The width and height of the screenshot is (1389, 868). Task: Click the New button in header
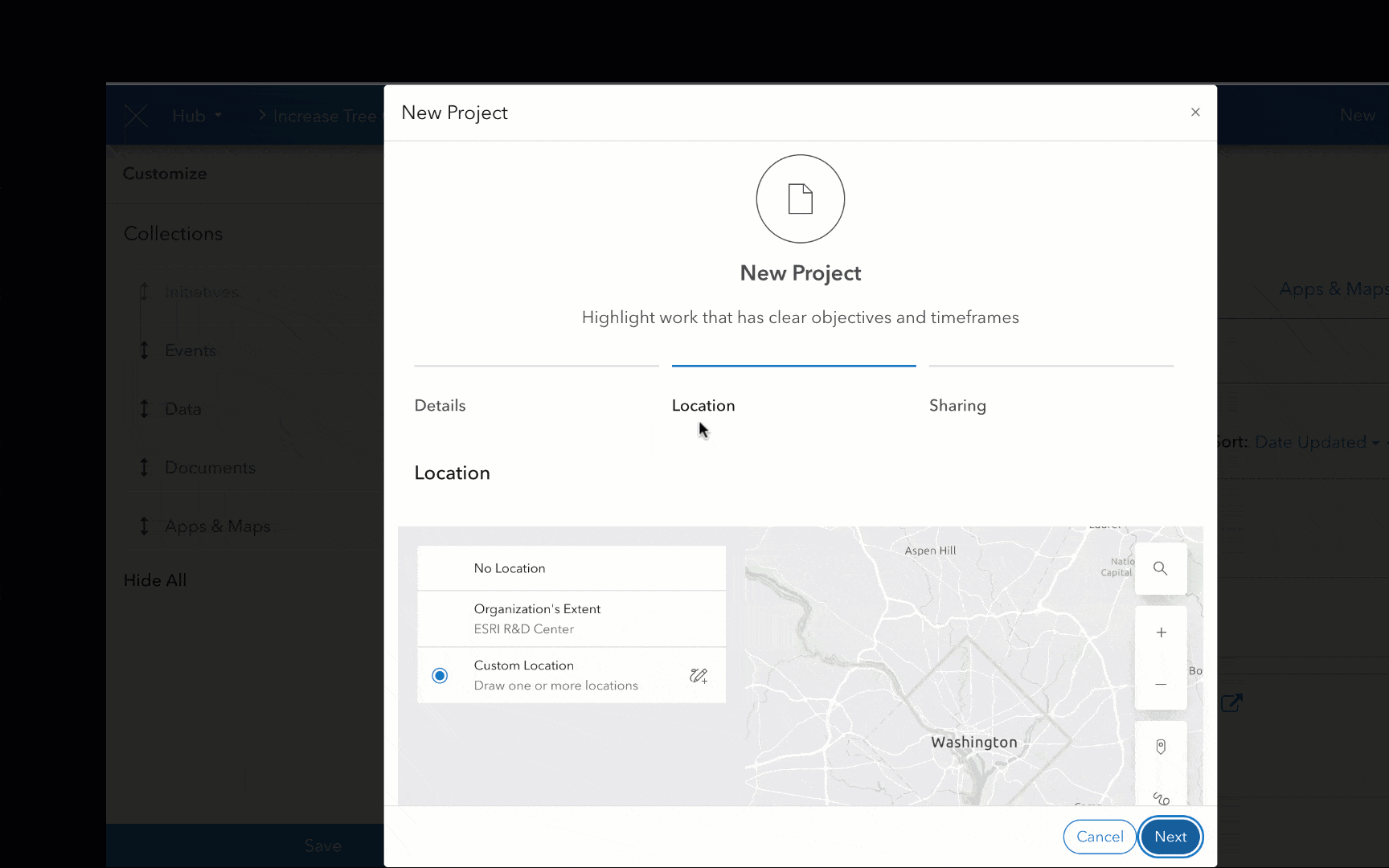tap(1358, 116)
